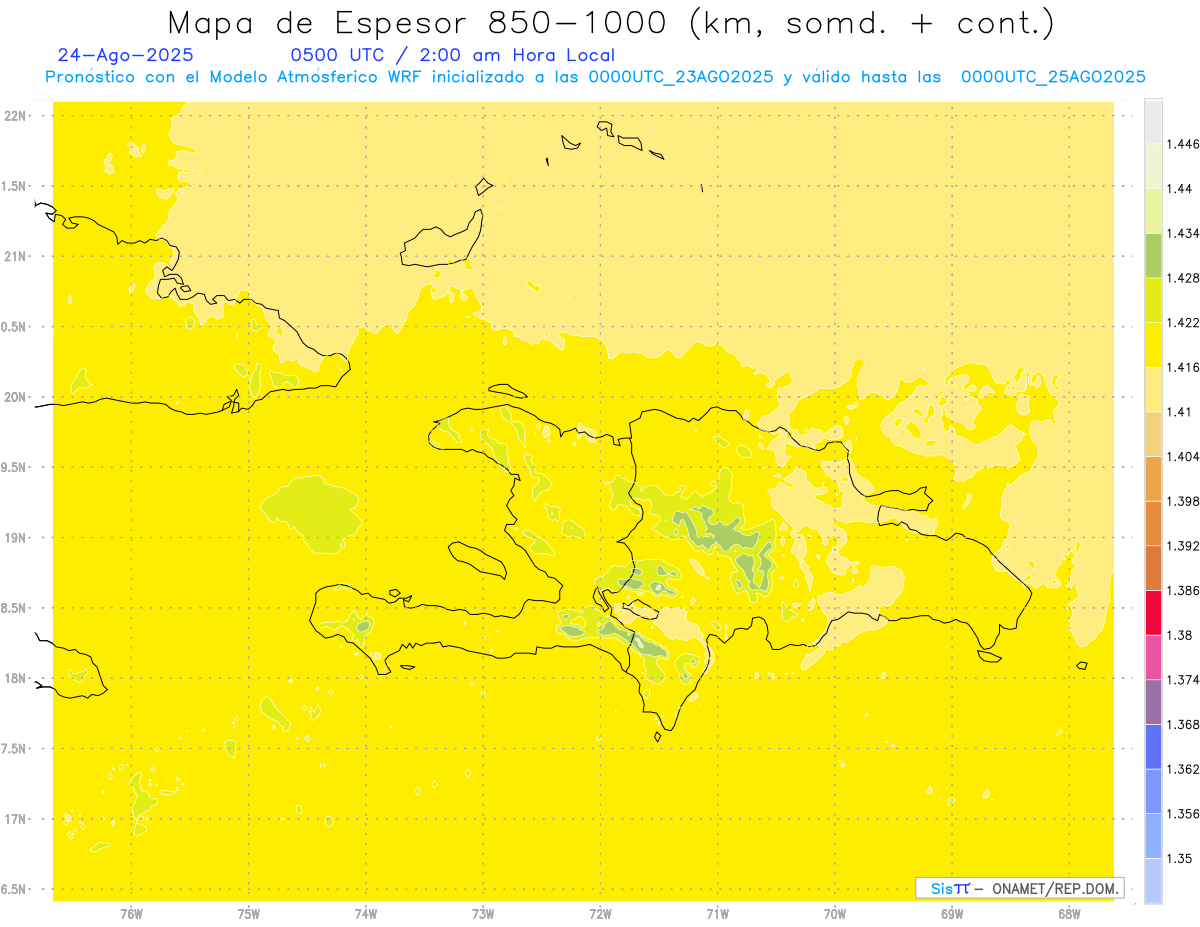
Task: Click the legend value 1.368
Action: [x=1182, y=724]
